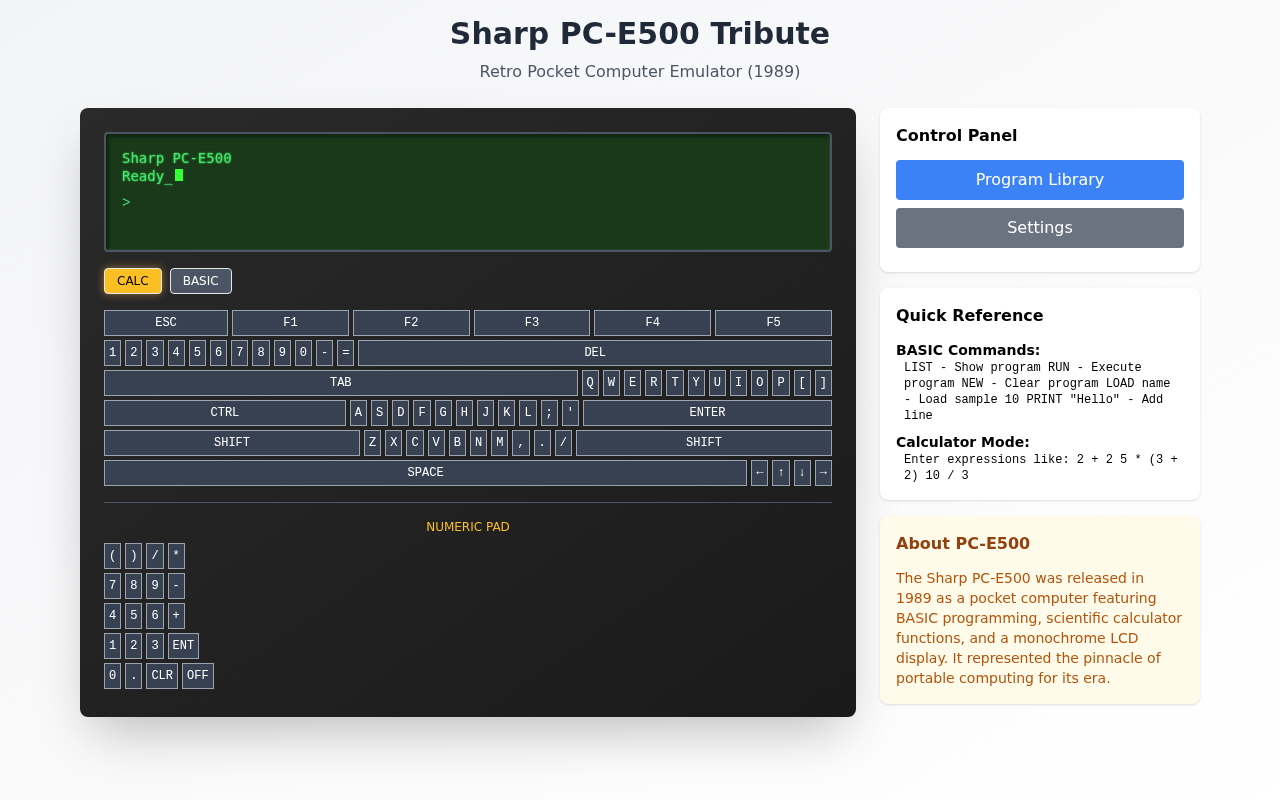Open the Settings panel
Screen dimensions: 1280x800
click(x=1039, y=228)
